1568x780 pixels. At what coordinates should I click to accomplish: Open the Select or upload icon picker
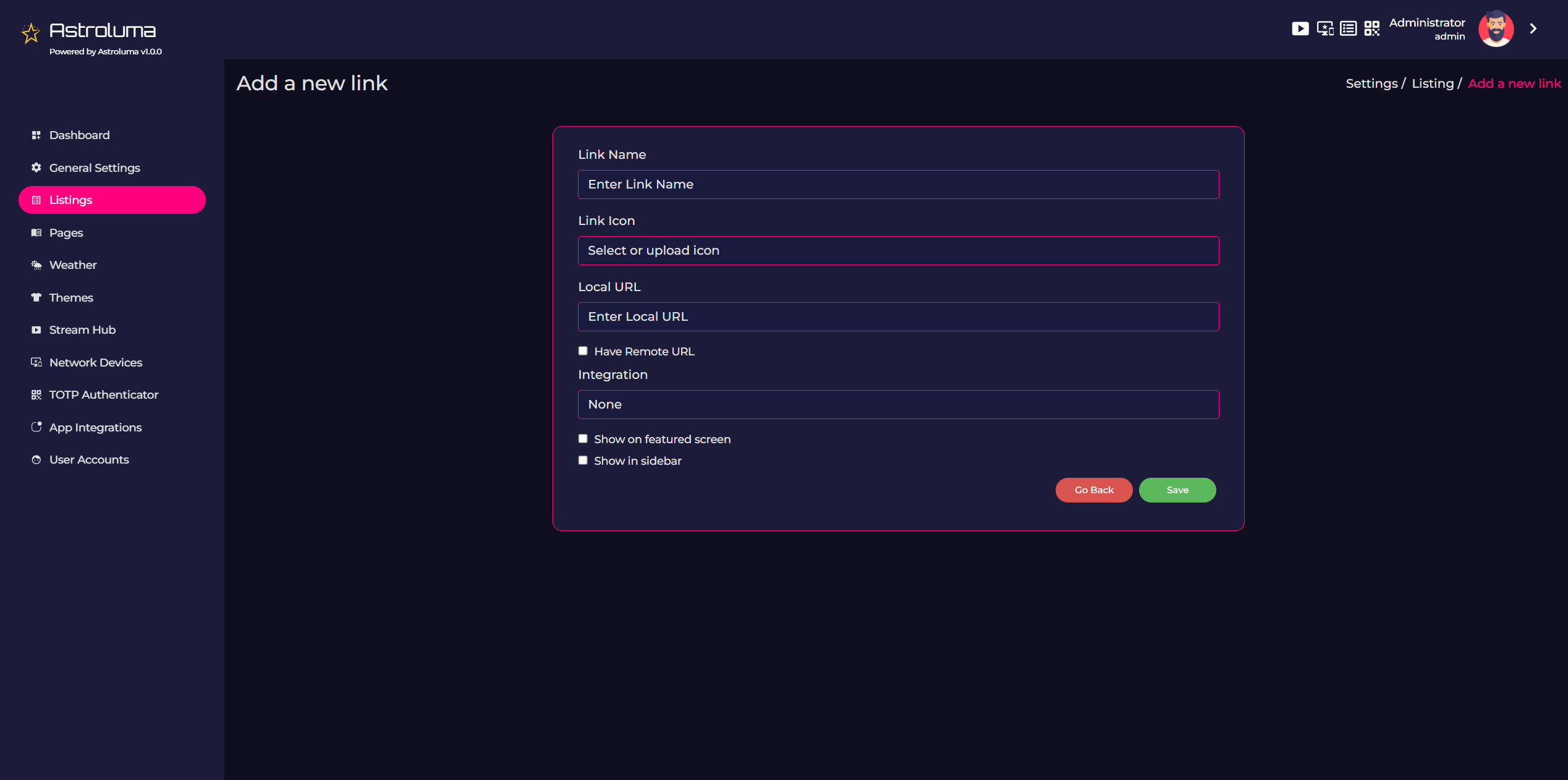898,250
